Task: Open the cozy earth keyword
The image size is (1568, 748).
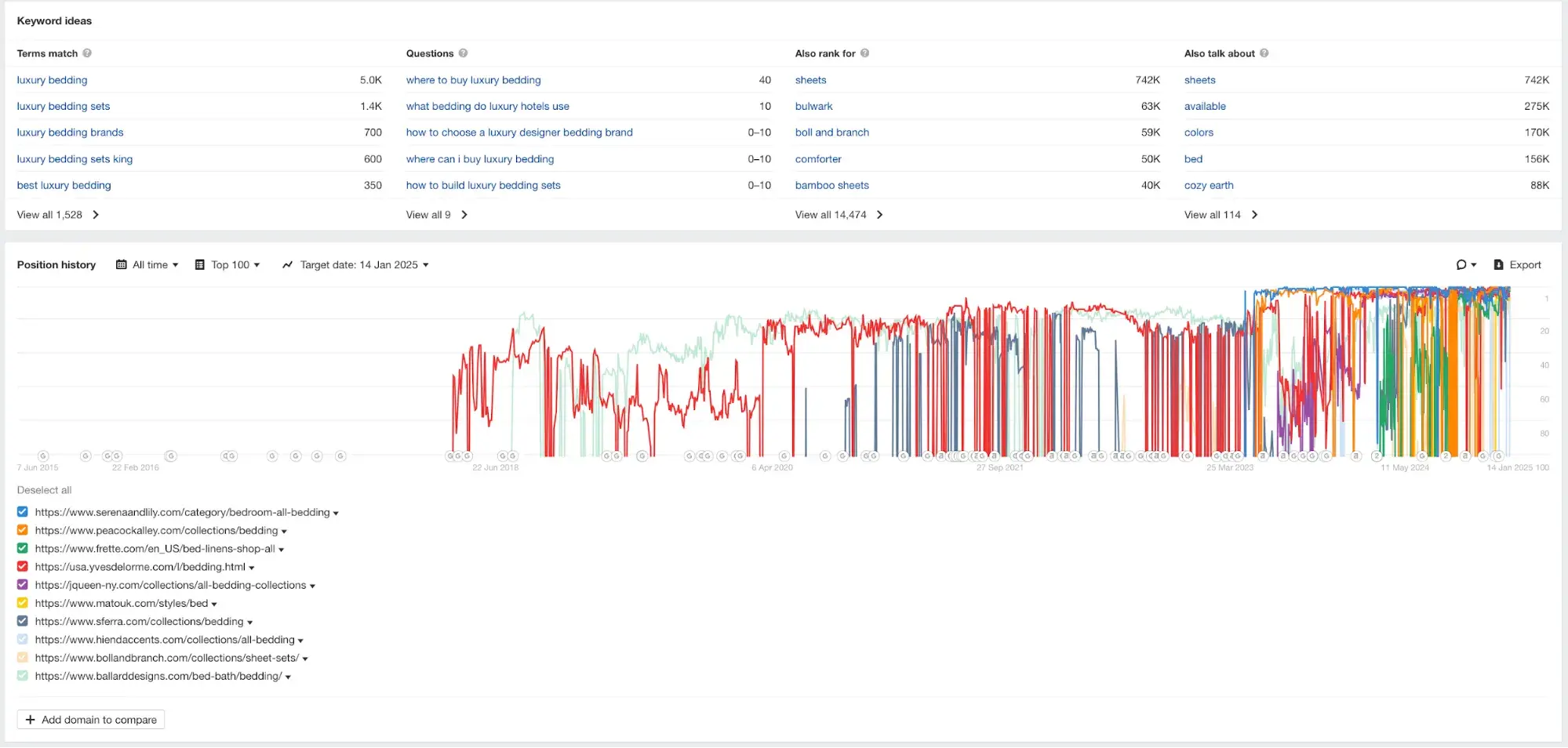Action: [x=1209, y=186]
